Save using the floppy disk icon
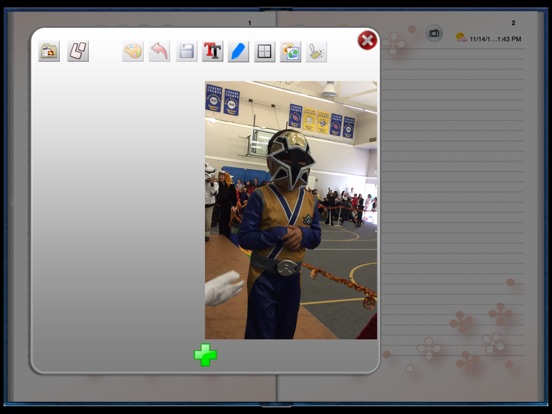Image resolution: width=552 pixels, height=414 pixels. [x=187, y=51]
